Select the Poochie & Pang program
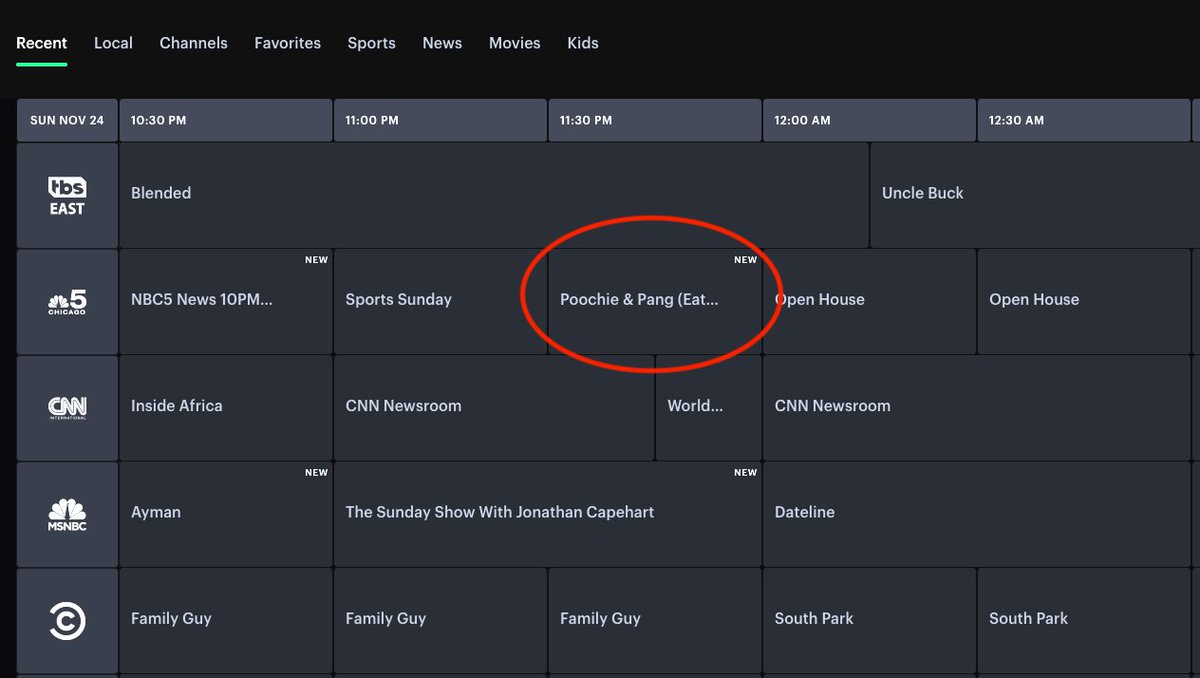This screenshot has height=678, width=1200. click(x=655, y=301)
